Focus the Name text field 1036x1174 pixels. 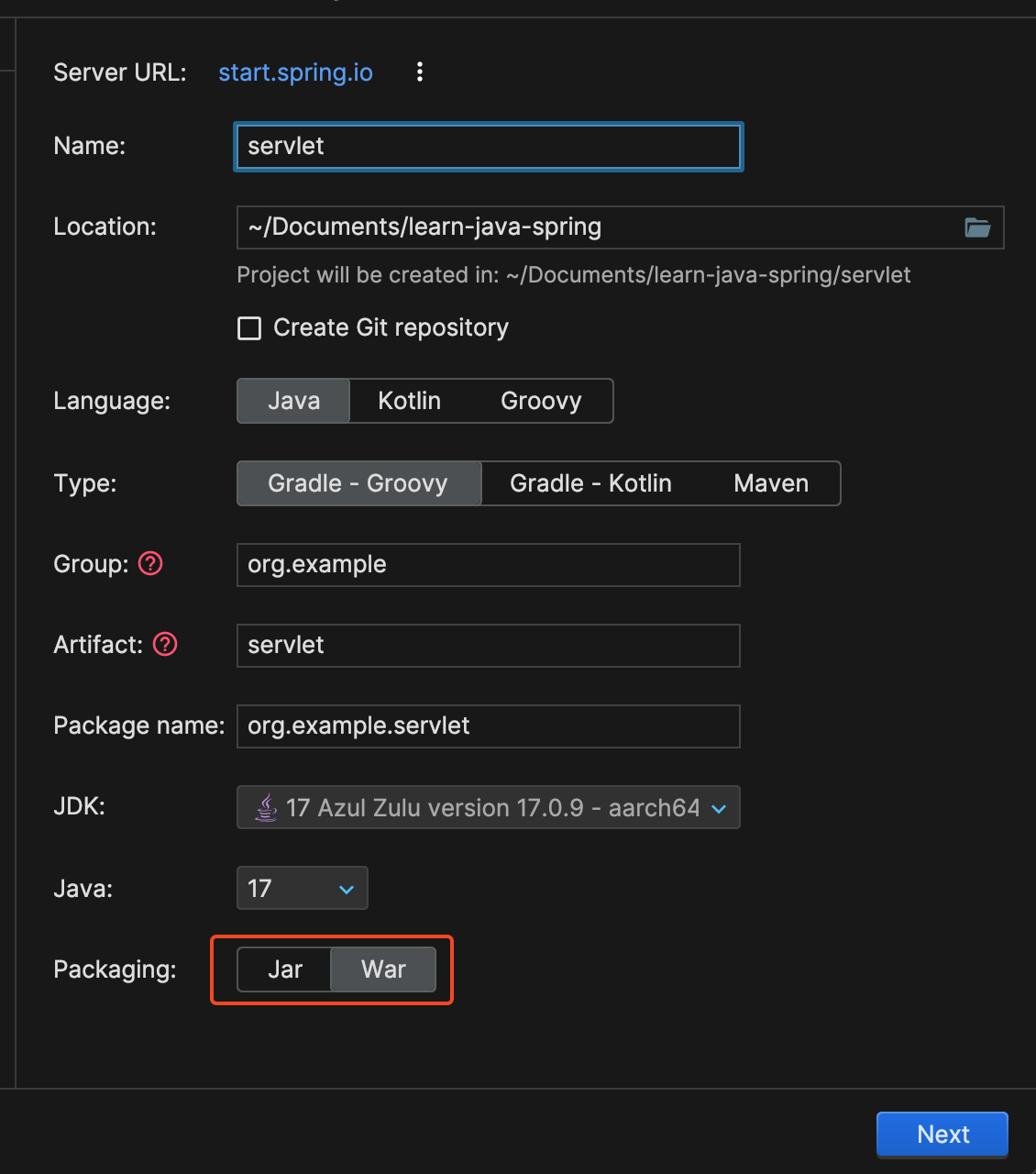[488, 147]
